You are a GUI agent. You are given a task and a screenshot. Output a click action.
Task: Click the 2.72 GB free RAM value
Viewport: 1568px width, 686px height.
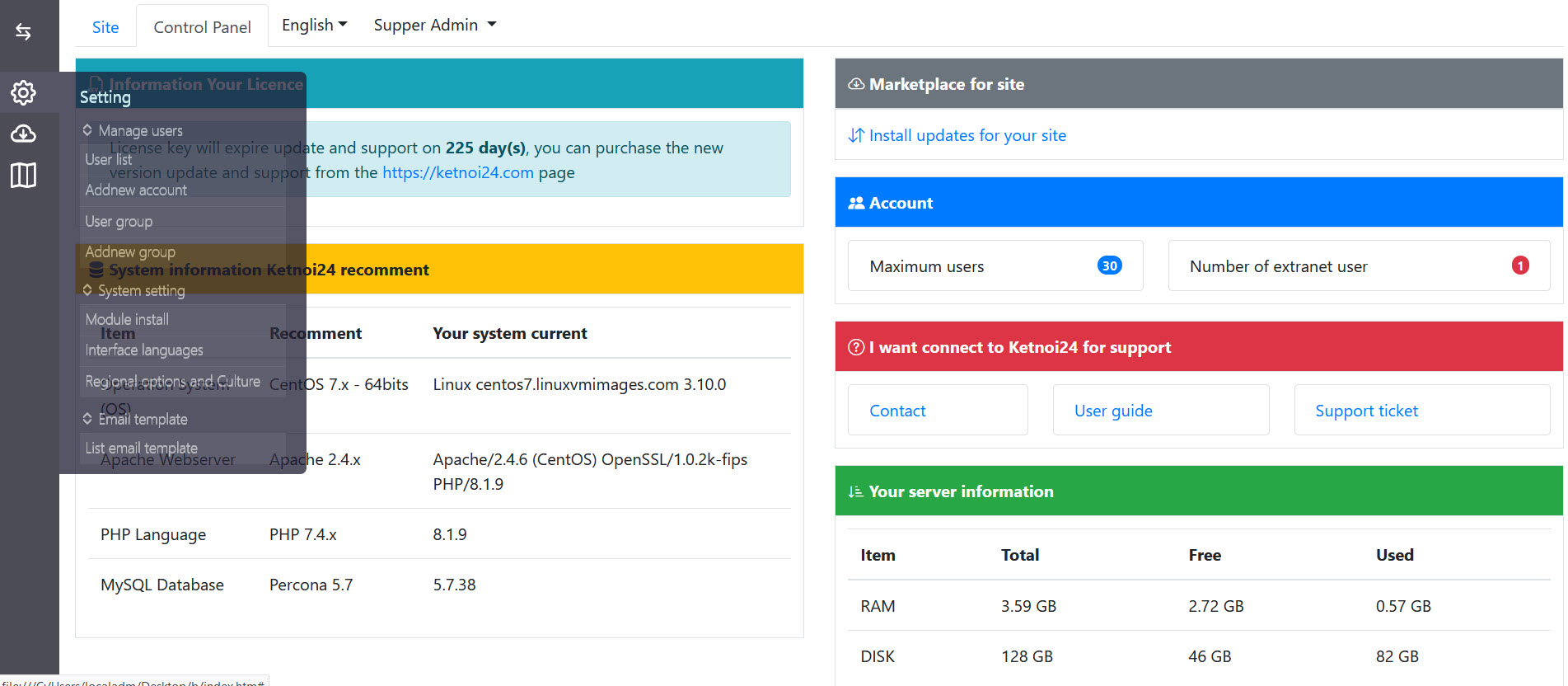tap(1216, 606)
